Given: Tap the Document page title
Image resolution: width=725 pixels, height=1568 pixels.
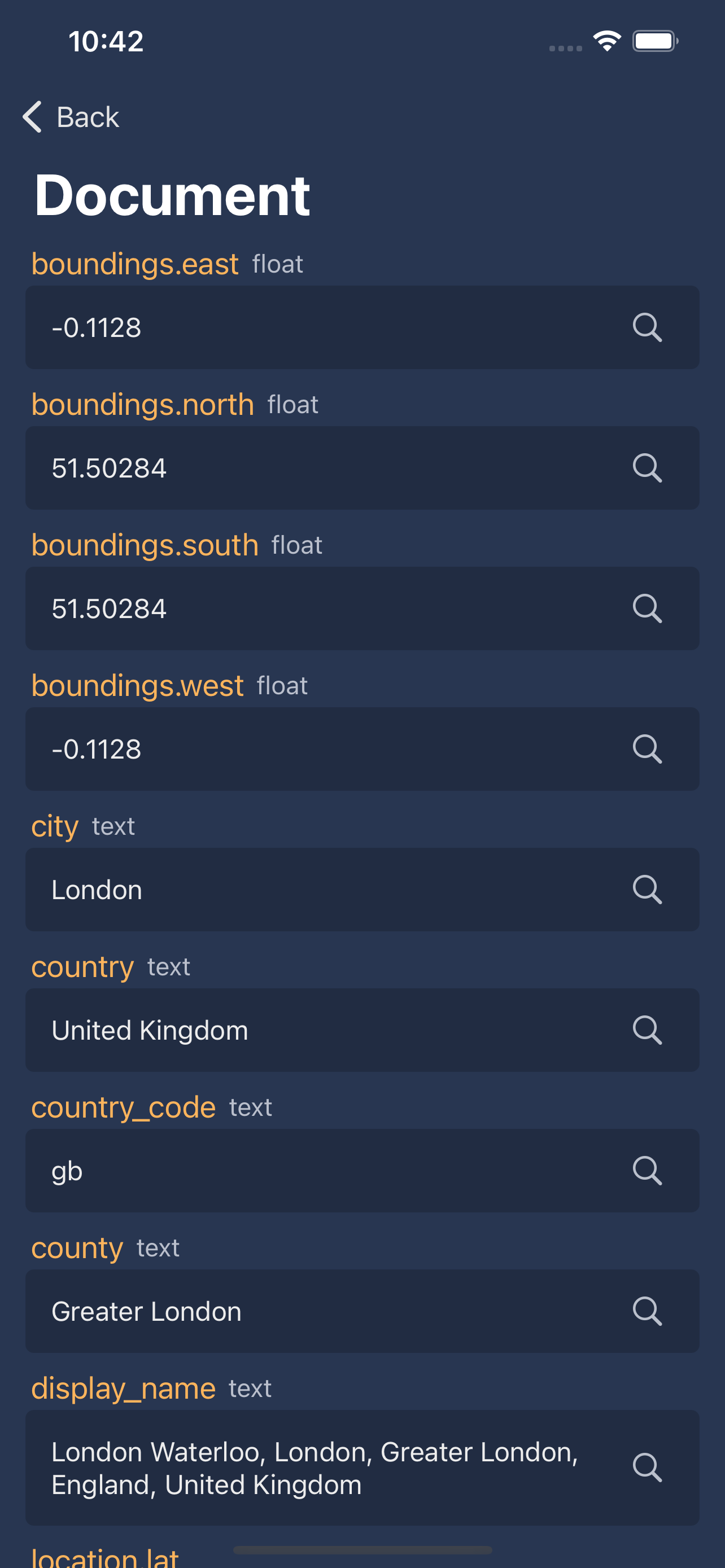Looking at the screenshot, I should point(172,195).
